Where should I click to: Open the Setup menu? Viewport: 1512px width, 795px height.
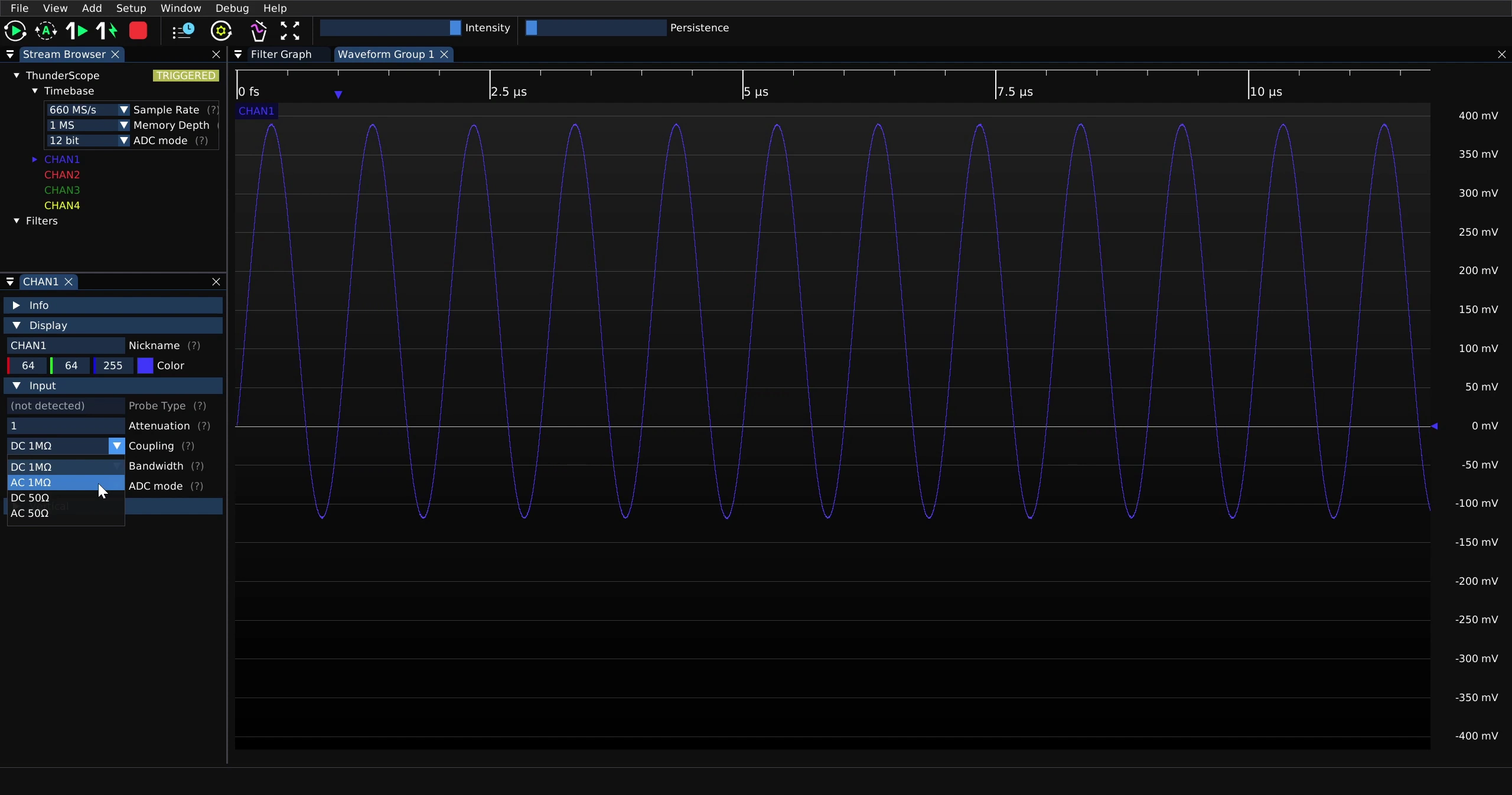coord(131,8)
